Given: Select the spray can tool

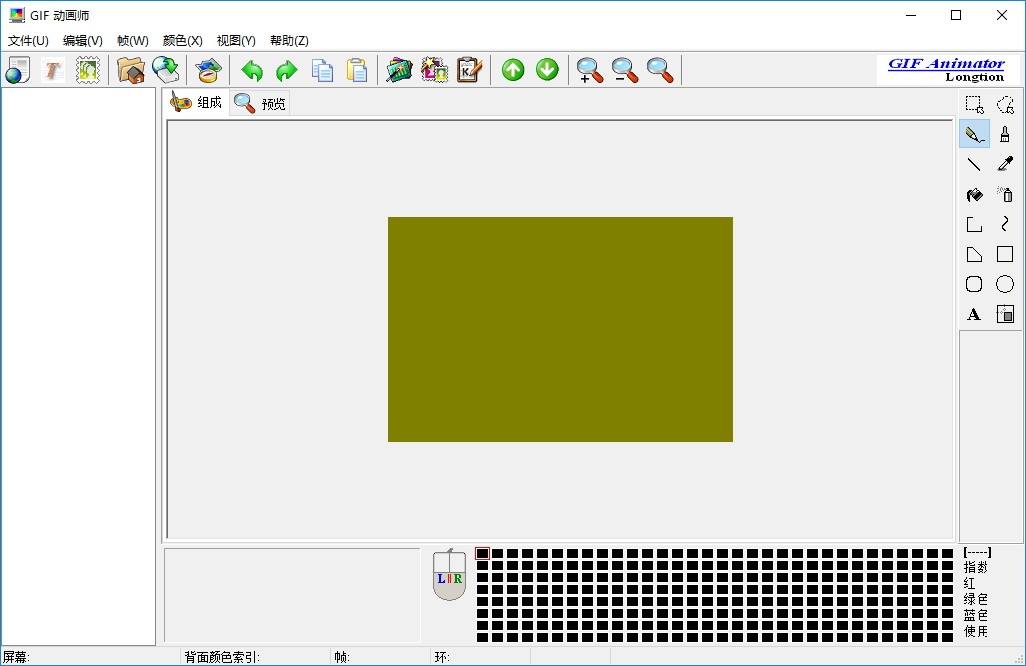Looking at the screenshot, I should (1005, 194).
